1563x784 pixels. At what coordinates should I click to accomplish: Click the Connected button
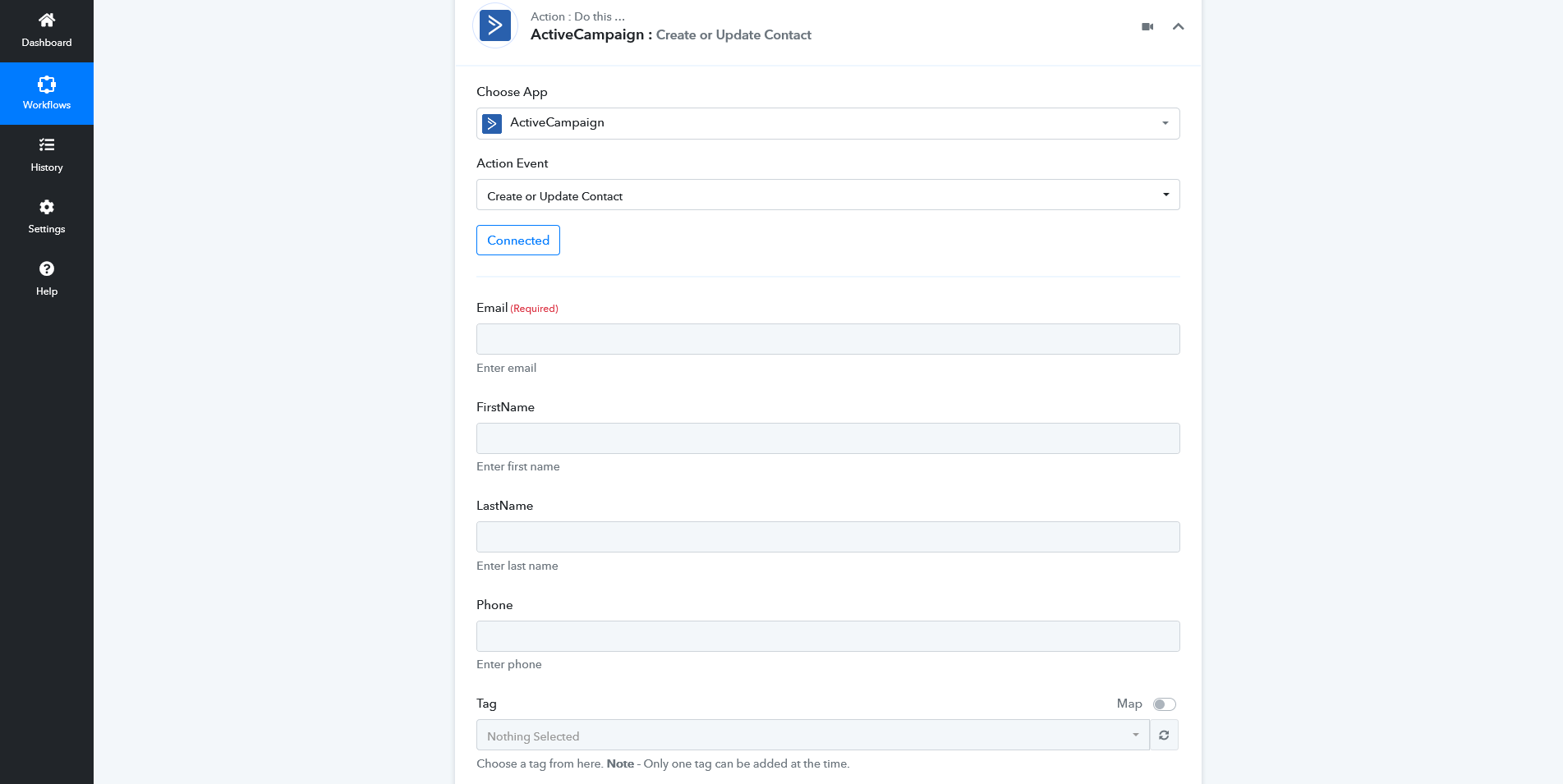518,241
